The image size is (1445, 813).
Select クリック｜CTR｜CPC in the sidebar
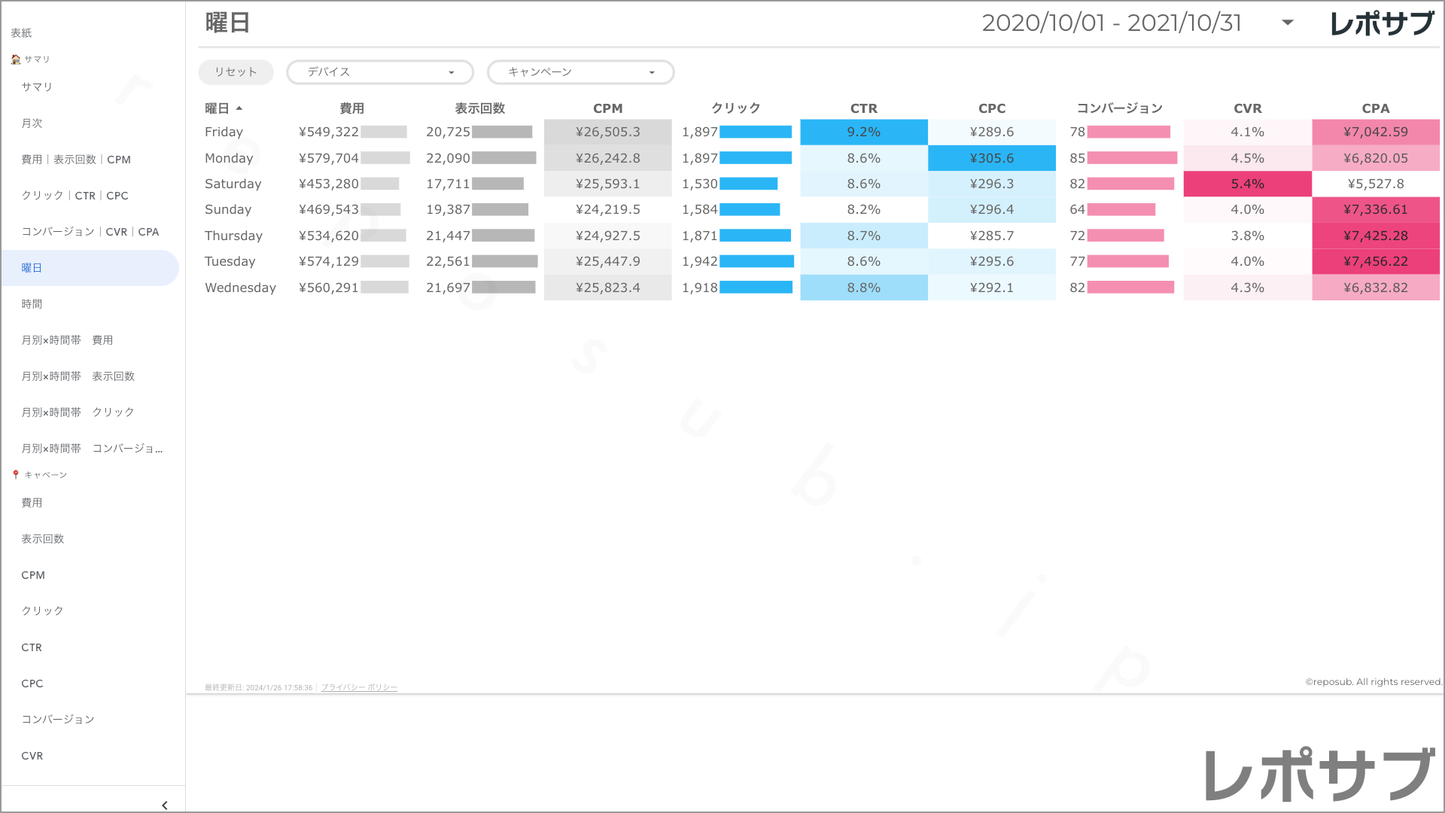click(x=75, y=196)
